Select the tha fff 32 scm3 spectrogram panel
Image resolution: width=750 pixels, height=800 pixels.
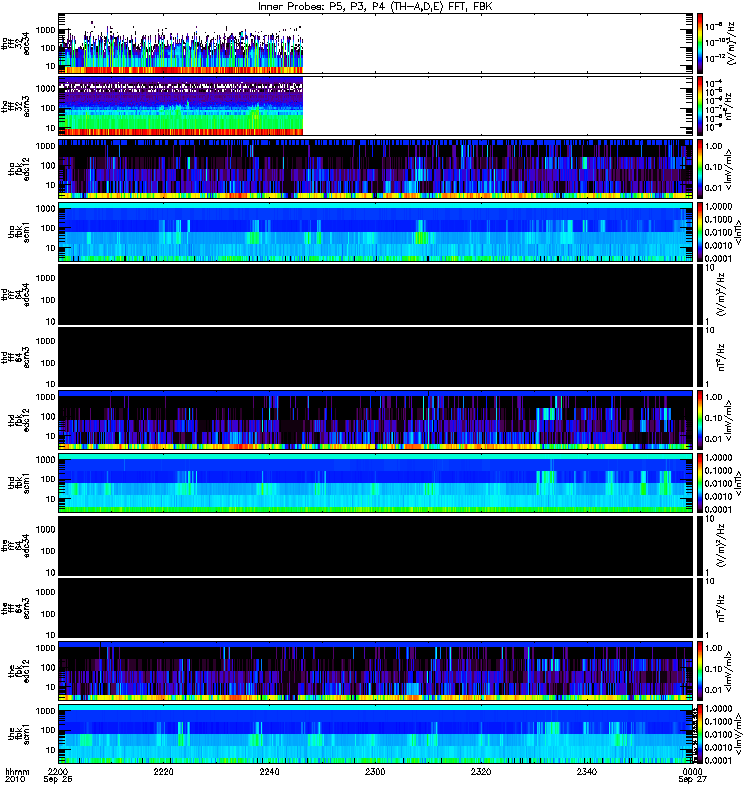[x=376, y=106]
